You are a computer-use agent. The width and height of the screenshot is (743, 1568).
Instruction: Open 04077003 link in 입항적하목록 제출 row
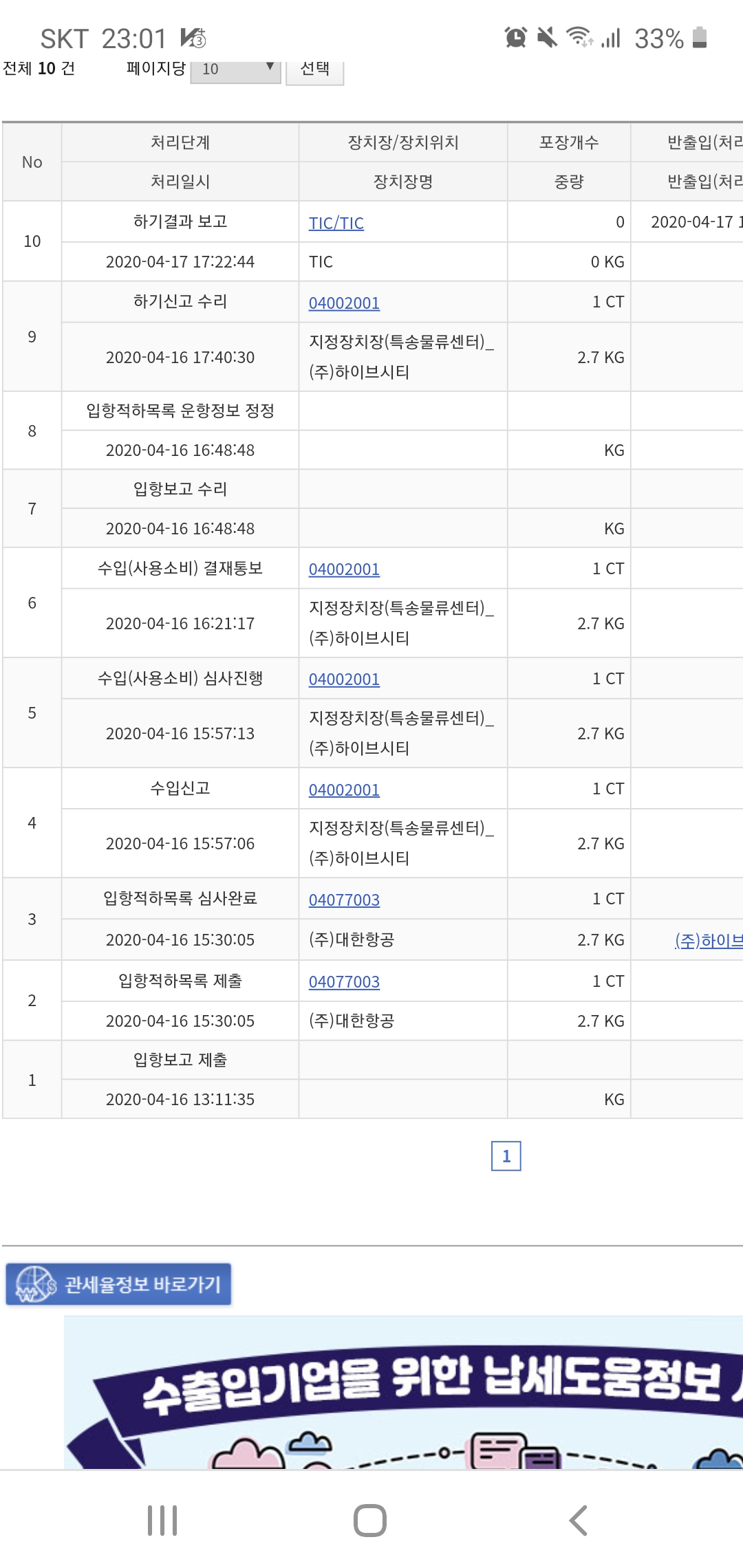(x=344, y=981)
